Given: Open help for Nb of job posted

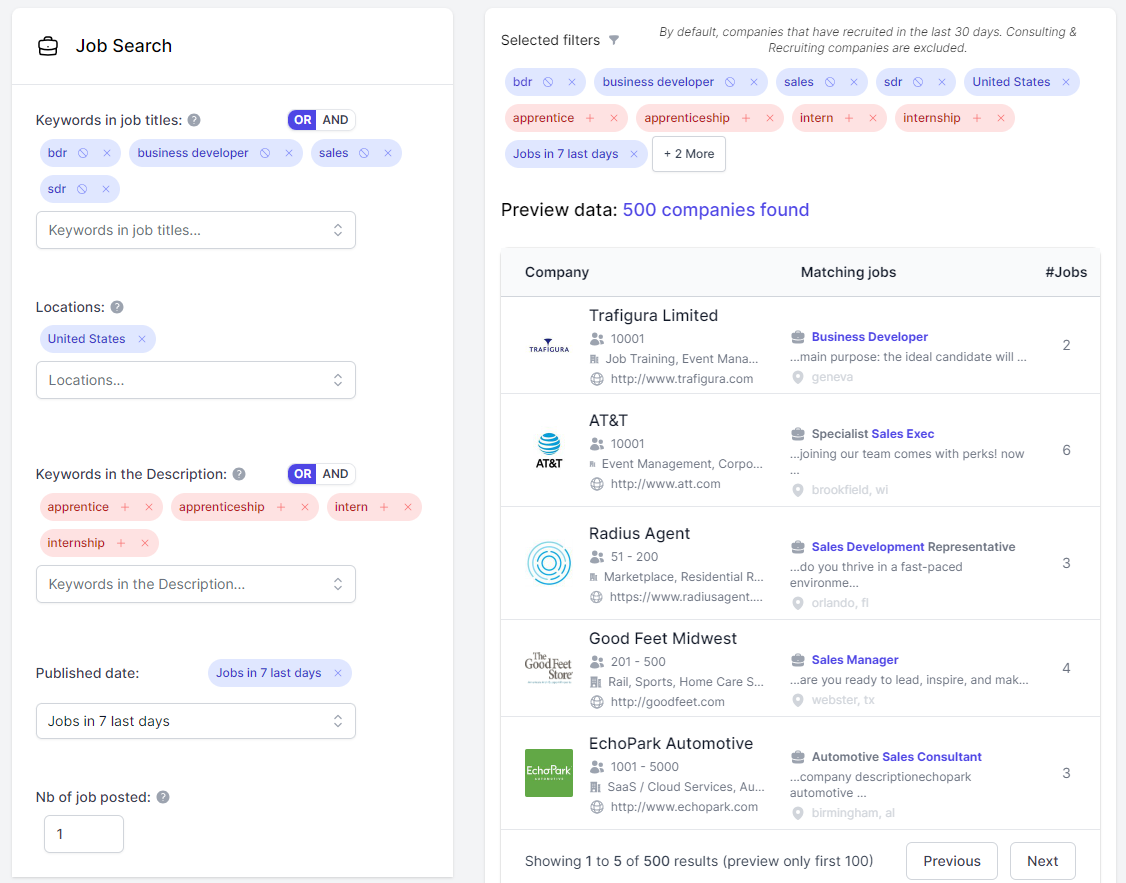Looking at the screenshot, I should coord(163,797).
